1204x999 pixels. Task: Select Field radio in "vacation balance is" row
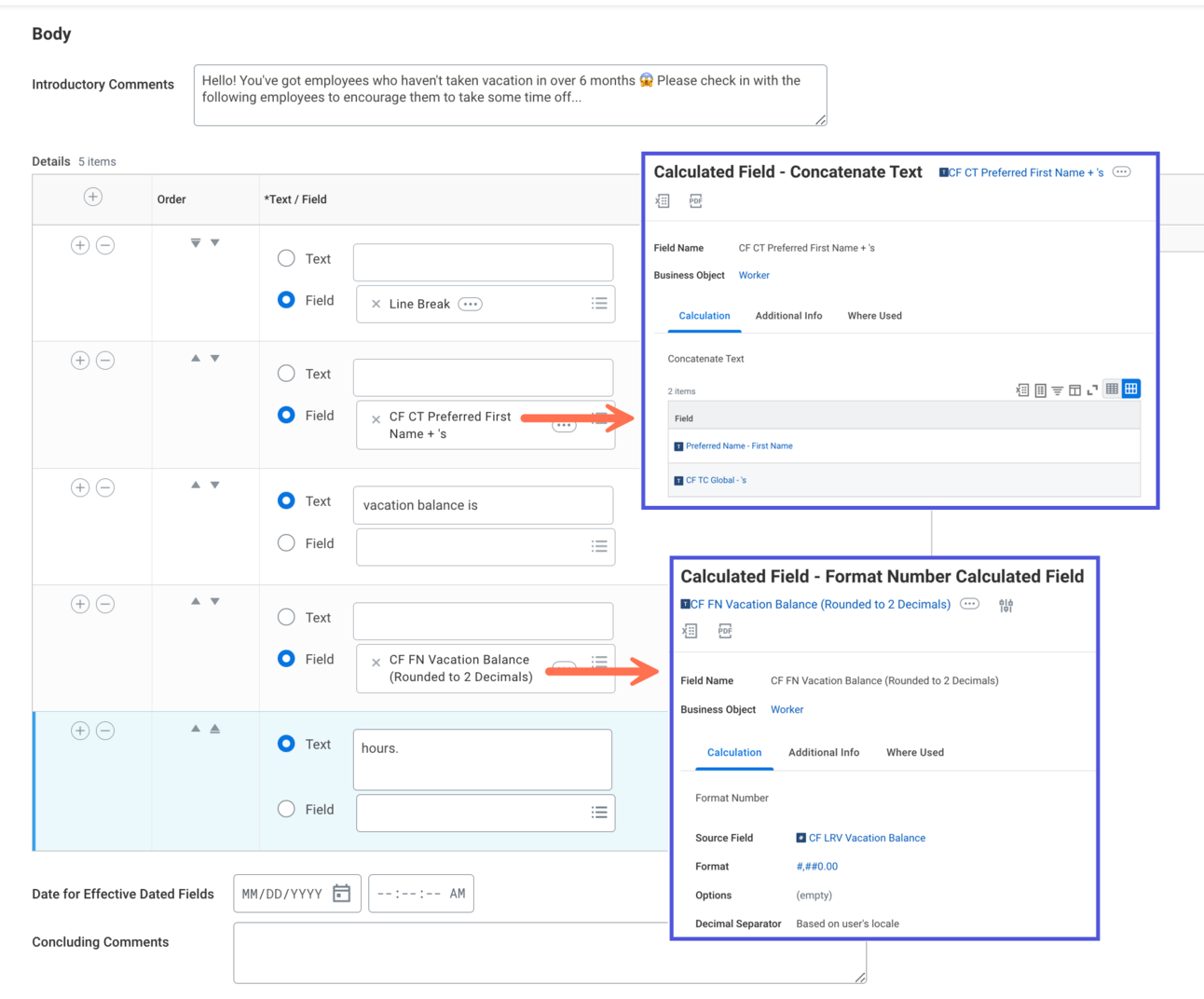pos(286,542)
